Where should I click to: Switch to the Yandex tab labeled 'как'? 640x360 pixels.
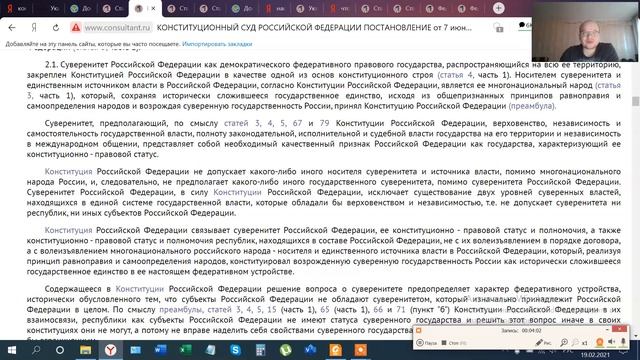pyautogui.click(x=275, y=9)
